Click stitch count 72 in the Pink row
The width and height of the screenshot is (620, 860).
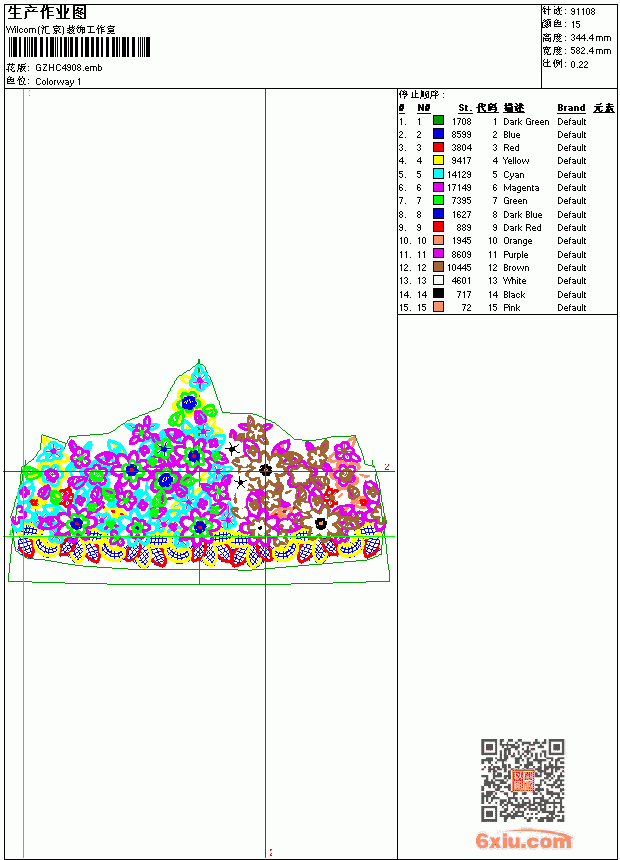tap(466, 308)
